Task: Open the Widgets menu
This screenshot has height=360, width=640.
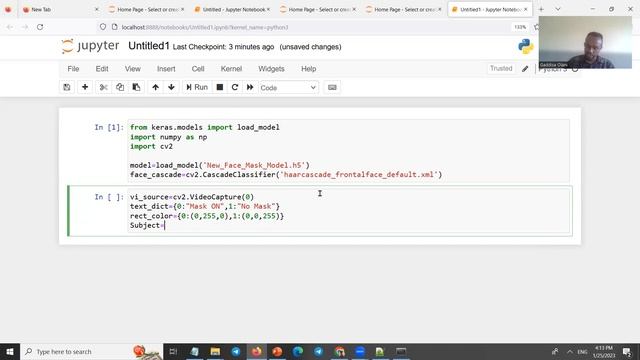Action: tap(271, 69)
